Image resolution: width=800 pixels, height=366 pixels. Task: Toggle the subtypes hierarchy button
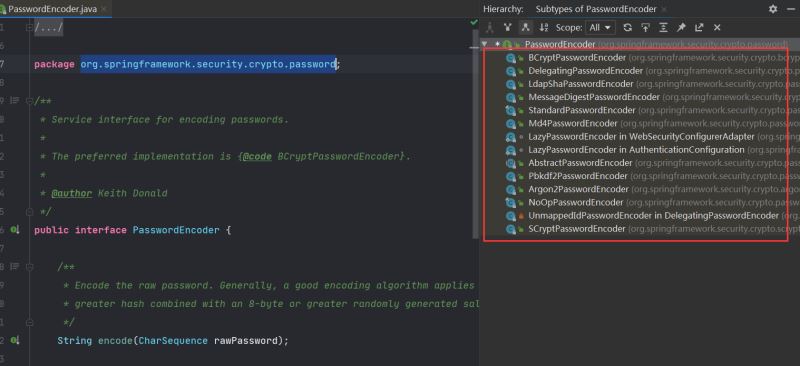pyautogui.click(x=524, y=28)
